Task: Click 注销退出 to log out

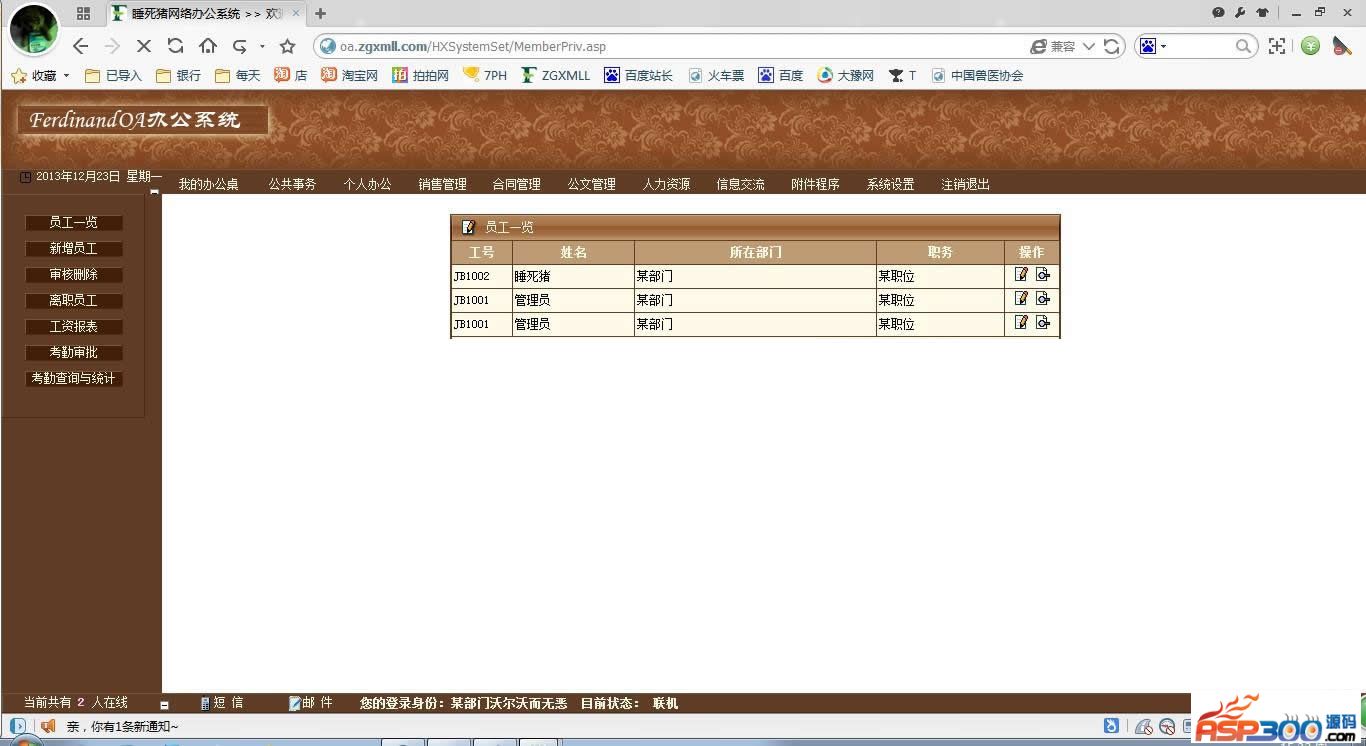Action: pos(965,184)
